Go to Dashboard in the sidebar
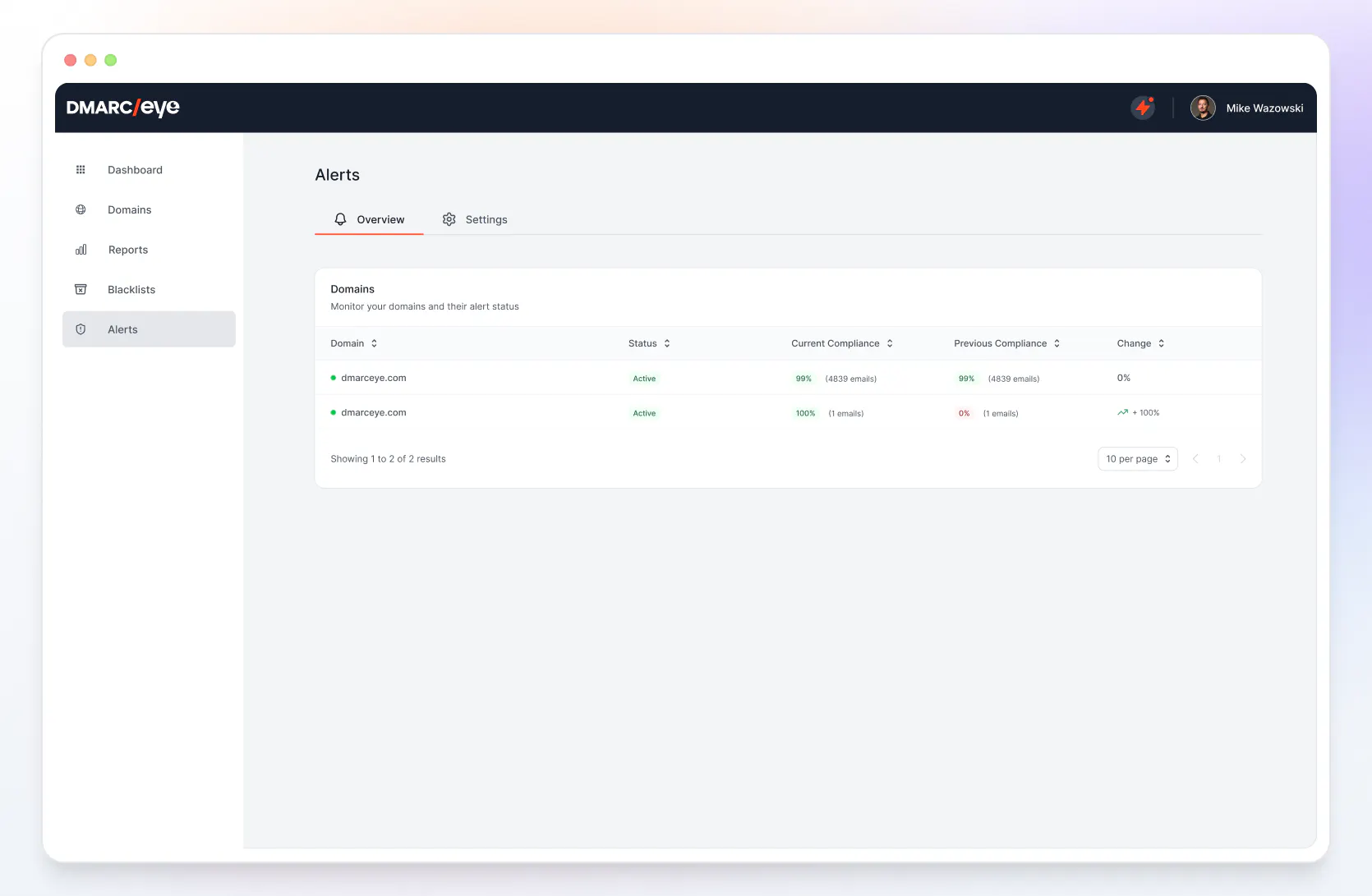The image size is (1372, 896). tap(149, 170)
